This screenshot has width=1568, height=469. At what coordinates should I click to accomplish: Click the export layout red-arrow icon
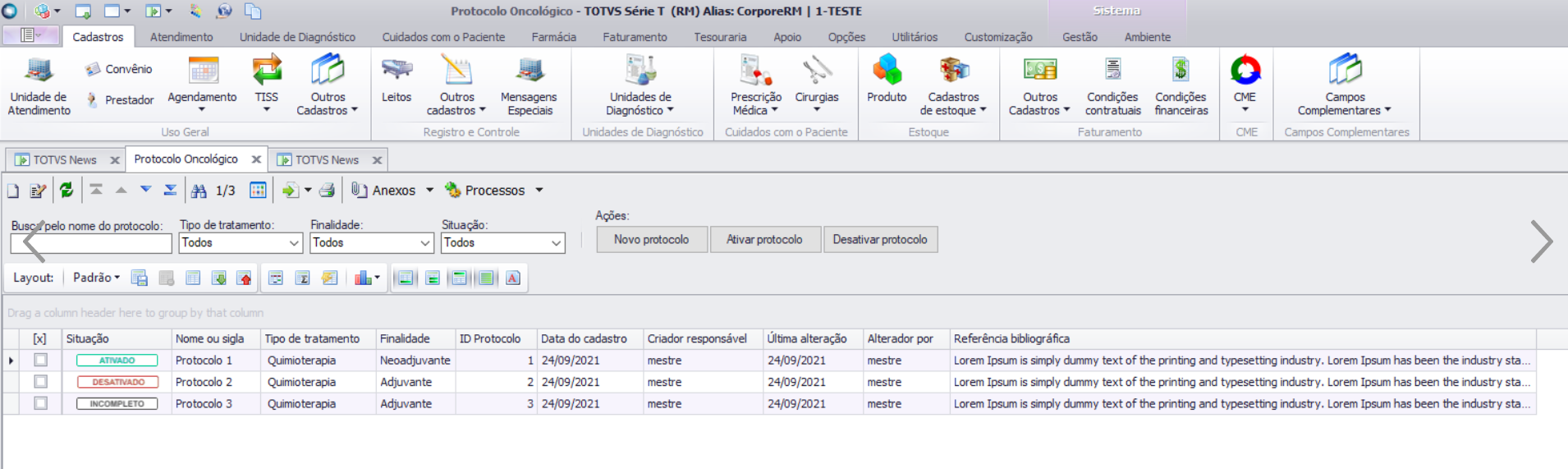tap(245, 278)
